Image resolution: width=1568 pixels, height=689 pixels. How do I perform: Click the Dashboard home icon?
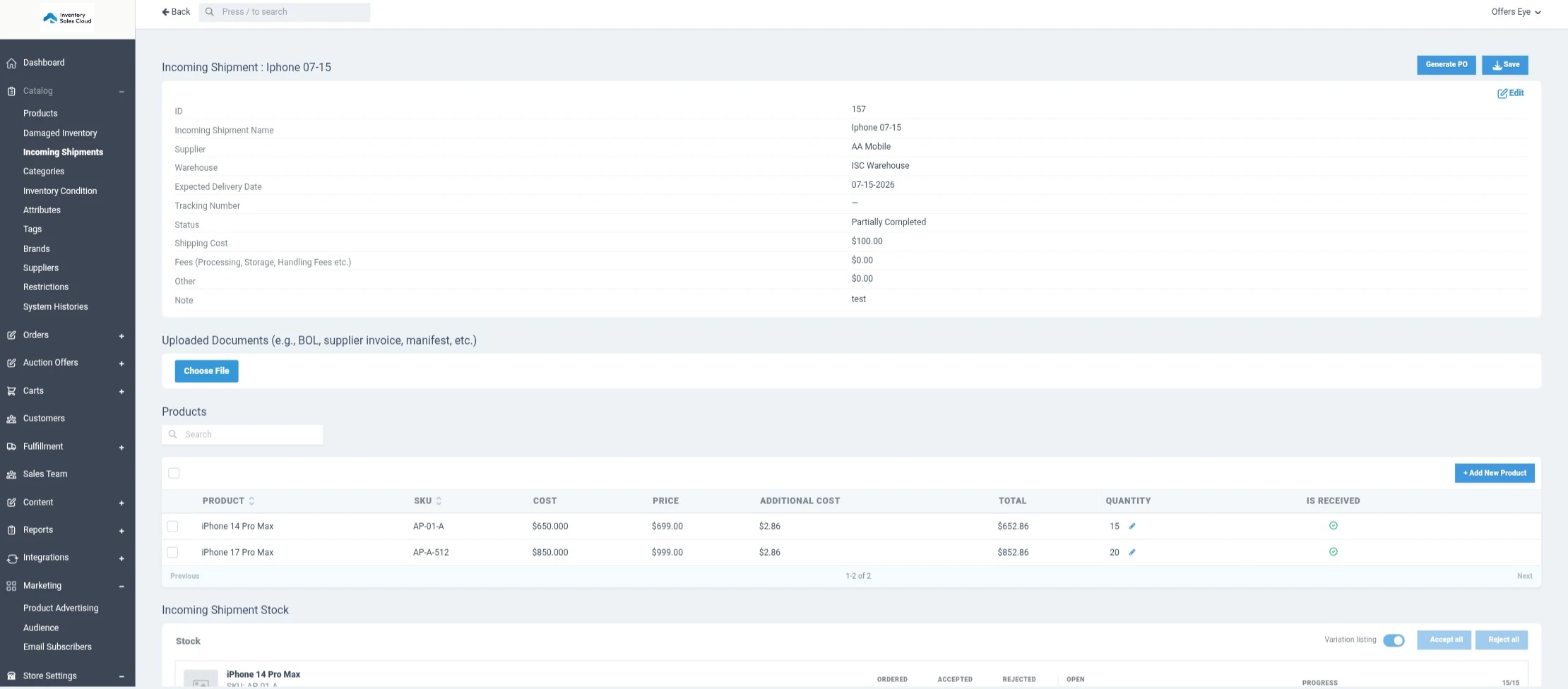click(11, 63)
